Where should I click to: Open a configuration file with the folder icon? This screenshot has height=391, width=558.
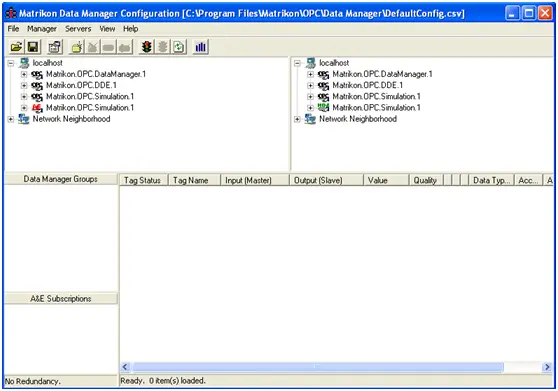[x=16, y=47]
